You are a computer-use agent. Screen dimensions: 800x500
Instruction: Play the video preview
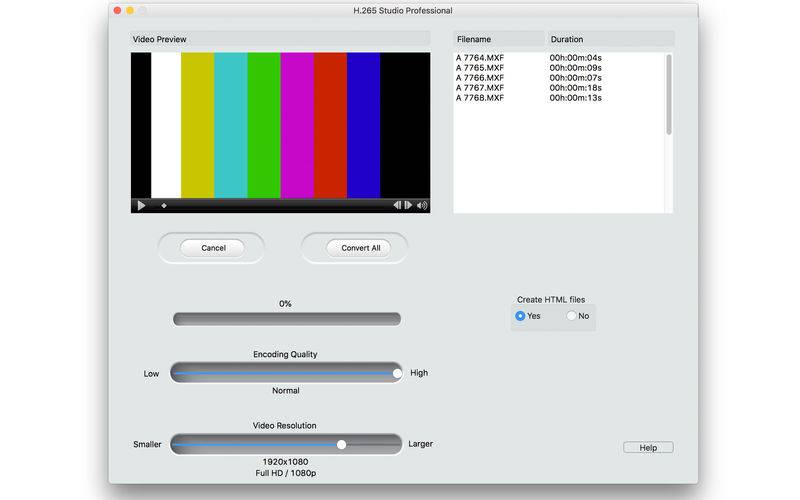point(141,206)
